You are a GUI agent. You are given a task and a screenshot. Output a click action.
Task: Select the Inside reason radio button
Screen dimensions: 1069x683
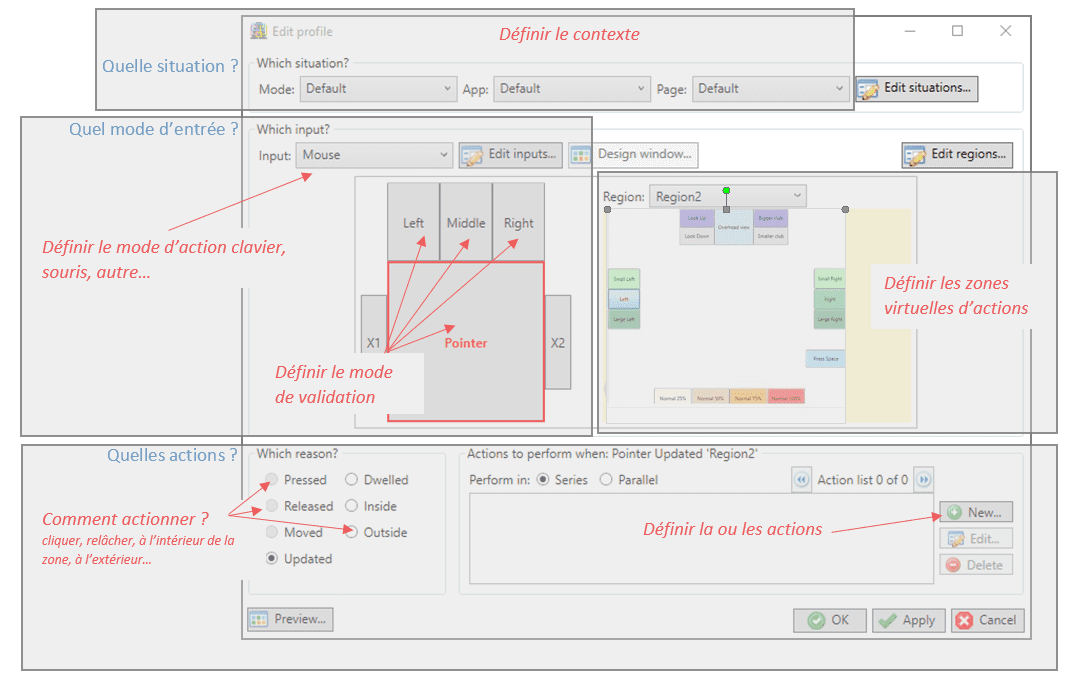pyautogui.click(x=351, y=506)
